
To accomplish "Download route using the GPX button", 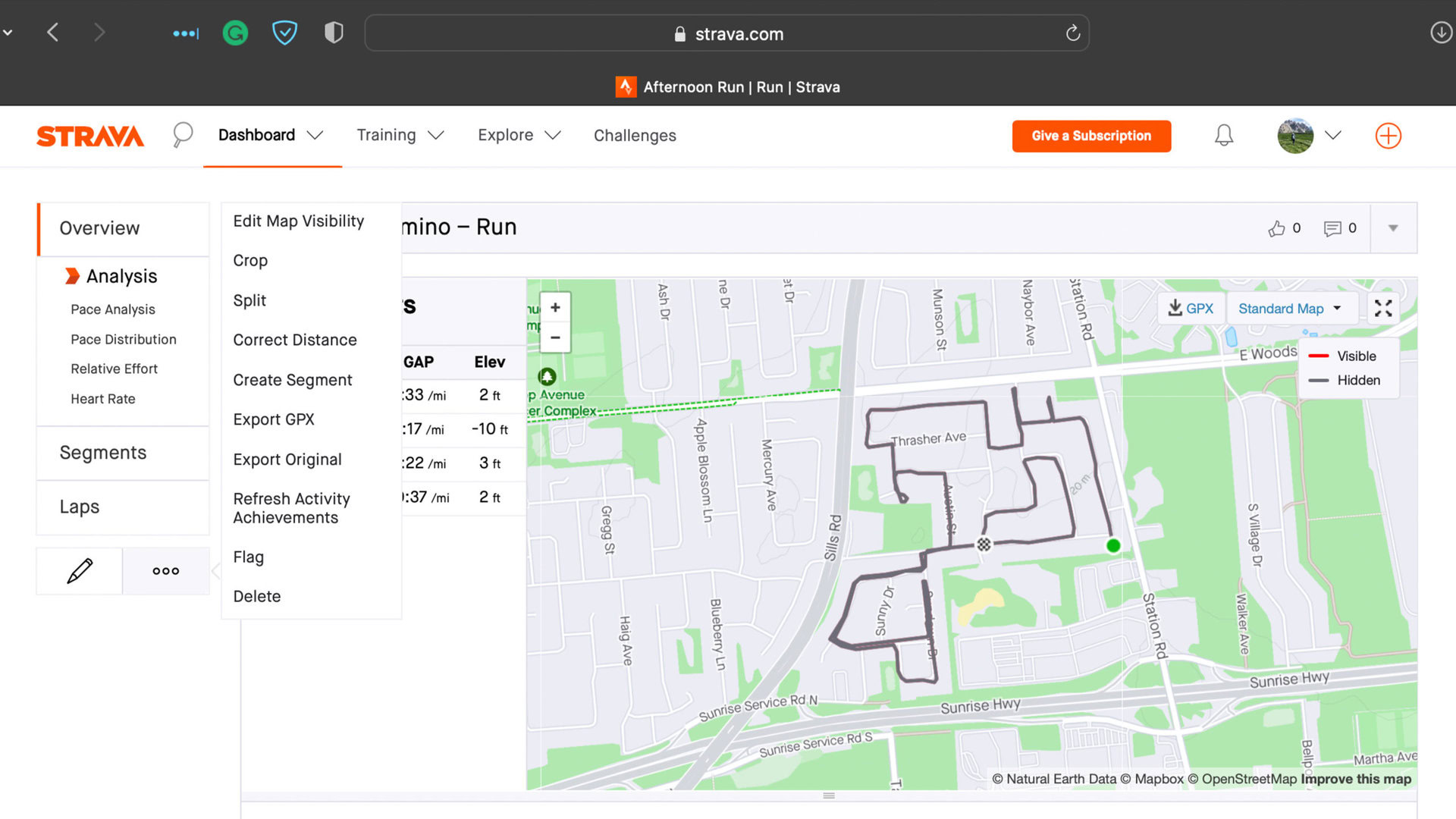I will point(1191,308).
